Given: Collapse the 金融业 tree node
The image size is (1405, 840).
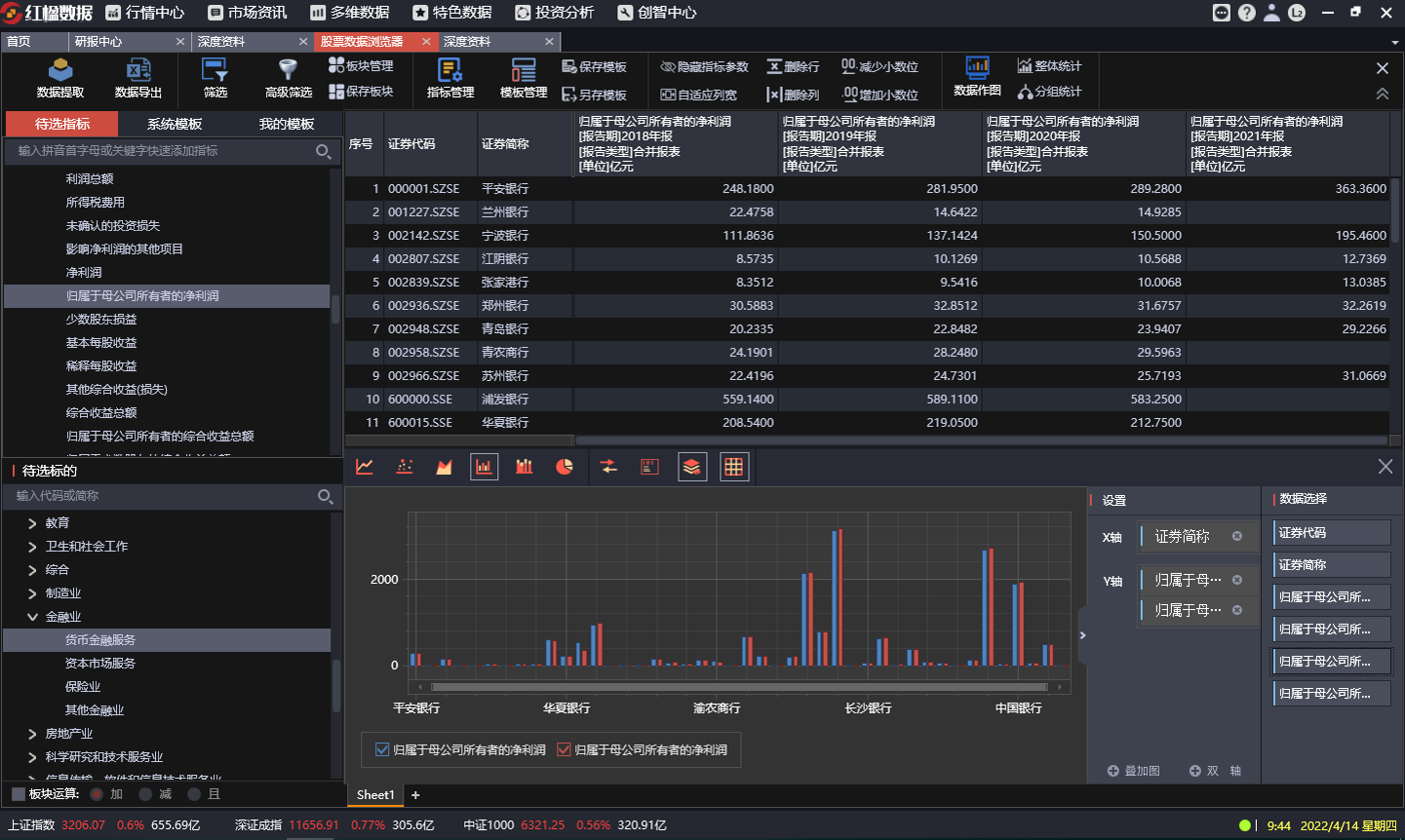Looking at the screenshot, I should (32, 617).
